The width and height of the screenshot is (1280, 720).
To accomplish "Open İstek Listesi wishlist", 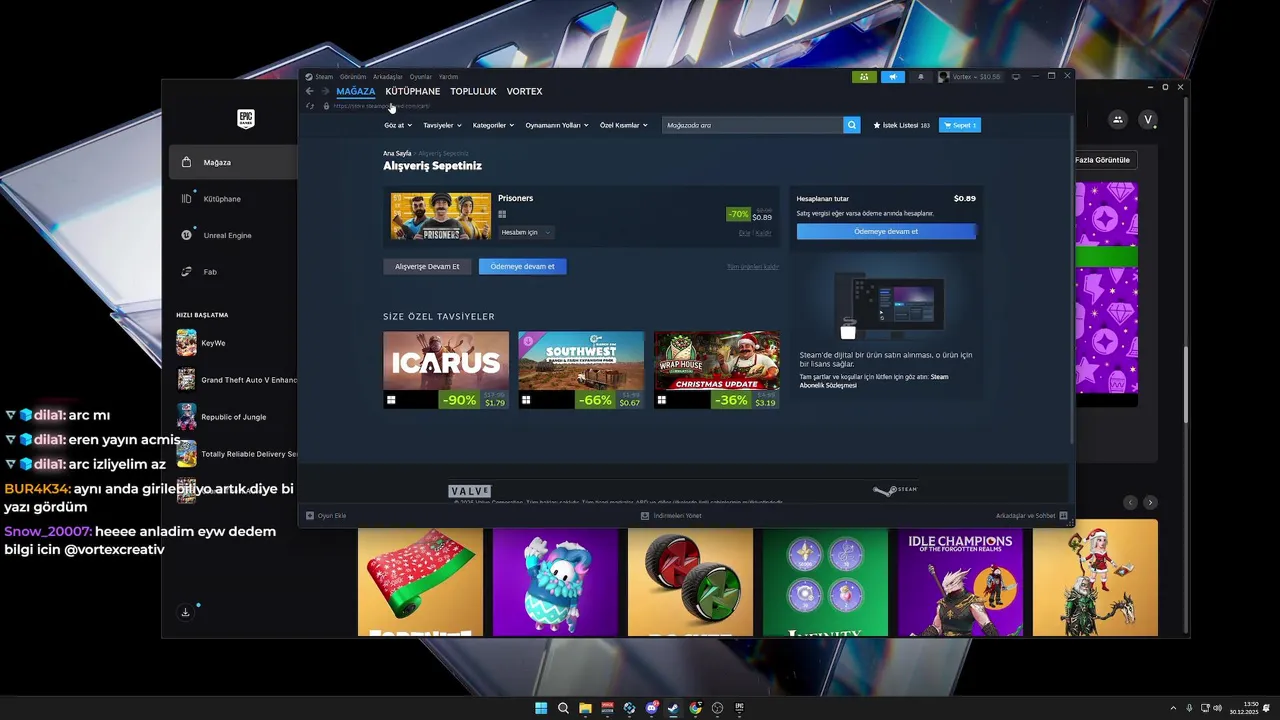I will [902, 125].
